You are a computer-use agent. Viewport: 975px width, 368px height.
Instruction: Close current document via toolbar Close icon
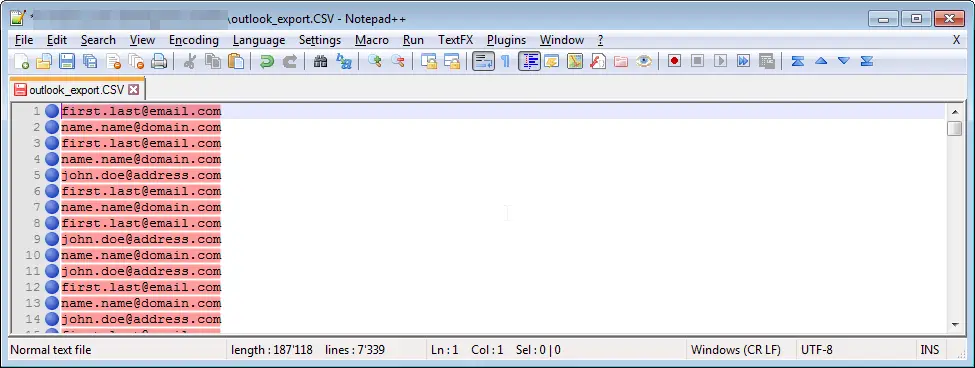113,62
